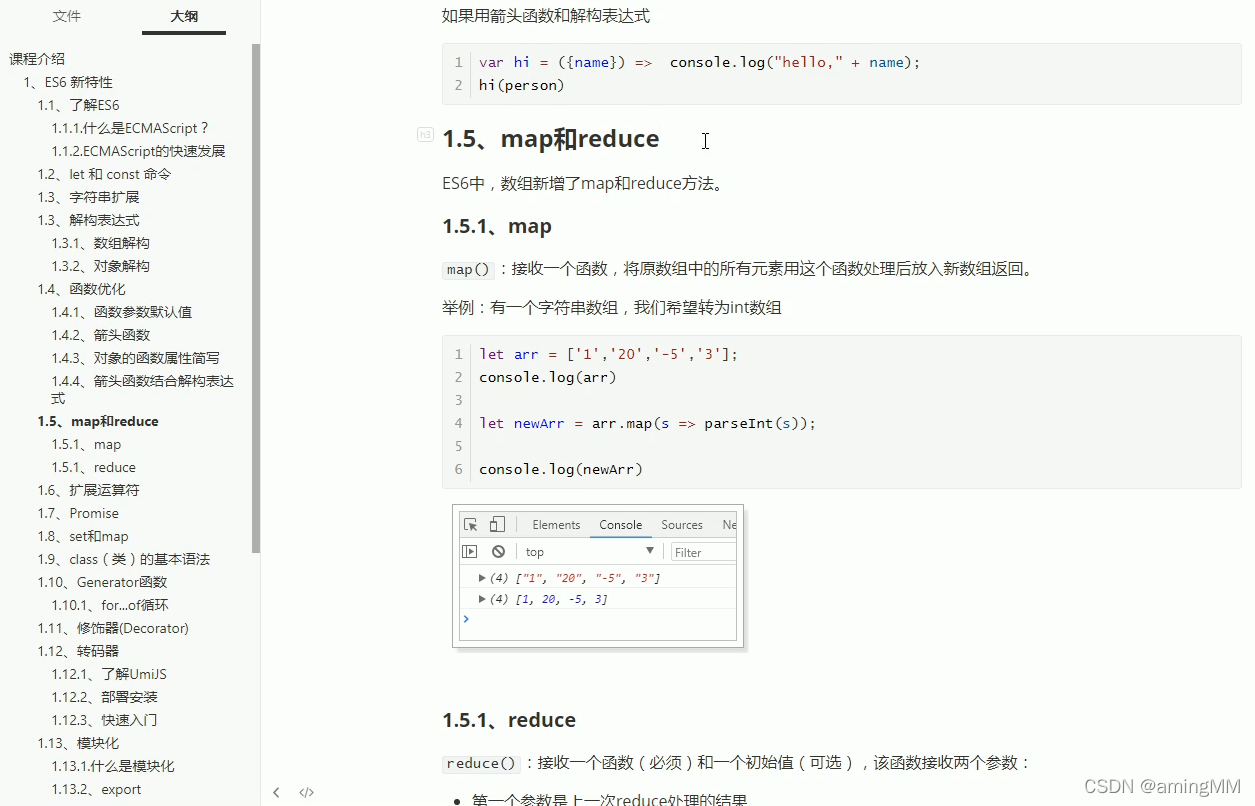Viewport: 1255px width, 806px height.
Task: Select 1.4.1、函数参数默认值 in the outline
Action: coord(122,312)
